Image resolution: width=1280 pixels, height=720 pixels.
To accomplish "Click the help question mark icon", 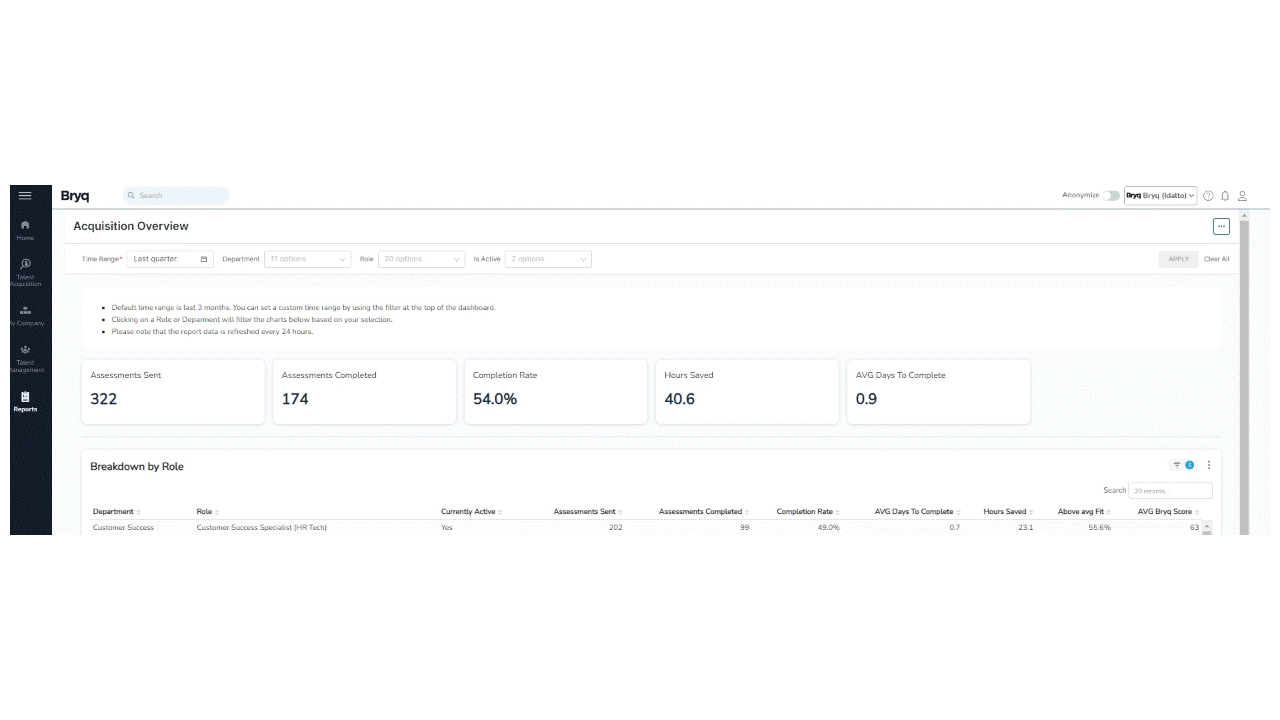I will pyautogui.click(x=1208, y=196).
